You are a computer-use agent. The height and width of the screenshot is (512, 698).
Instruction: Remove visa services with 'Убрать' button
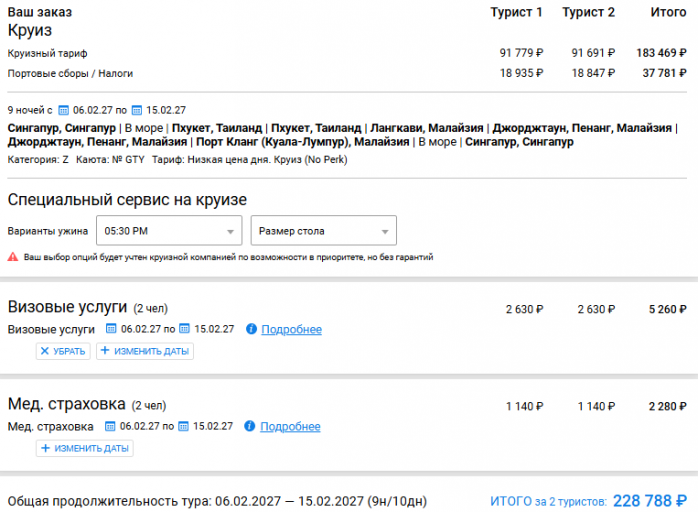(63, 351)
